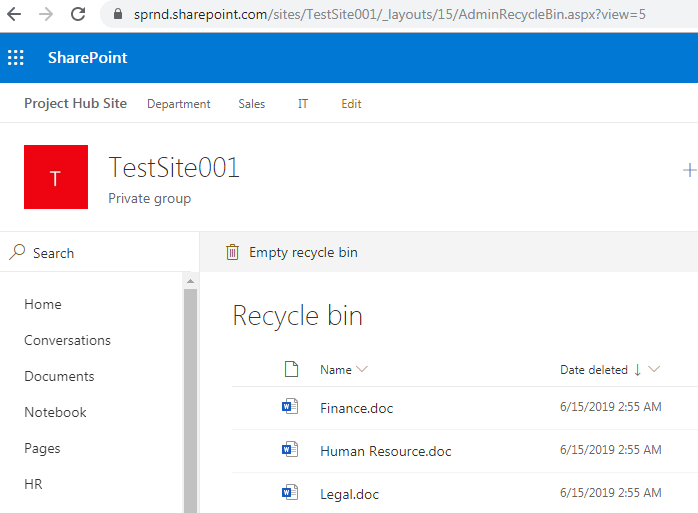This screenshot has width=698, height=513.
Task: Click the Word icon beside Finance.doc
Action: (x=290, y=406)
